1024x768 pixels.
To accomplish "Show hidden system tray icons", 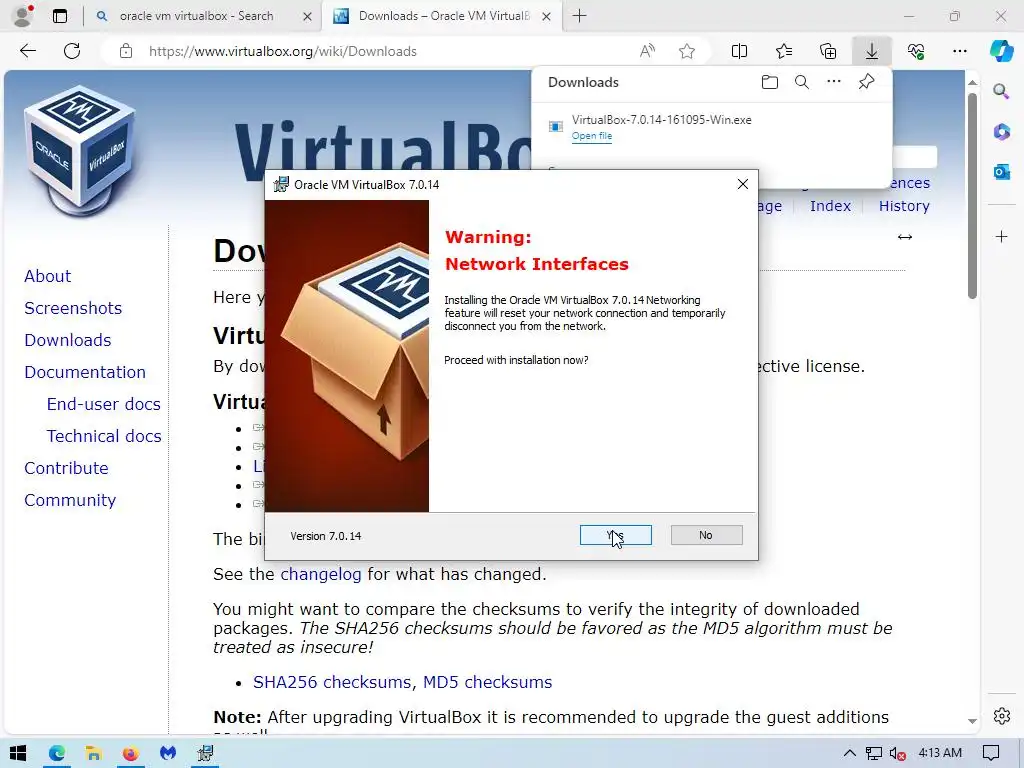I will [849, 753].
